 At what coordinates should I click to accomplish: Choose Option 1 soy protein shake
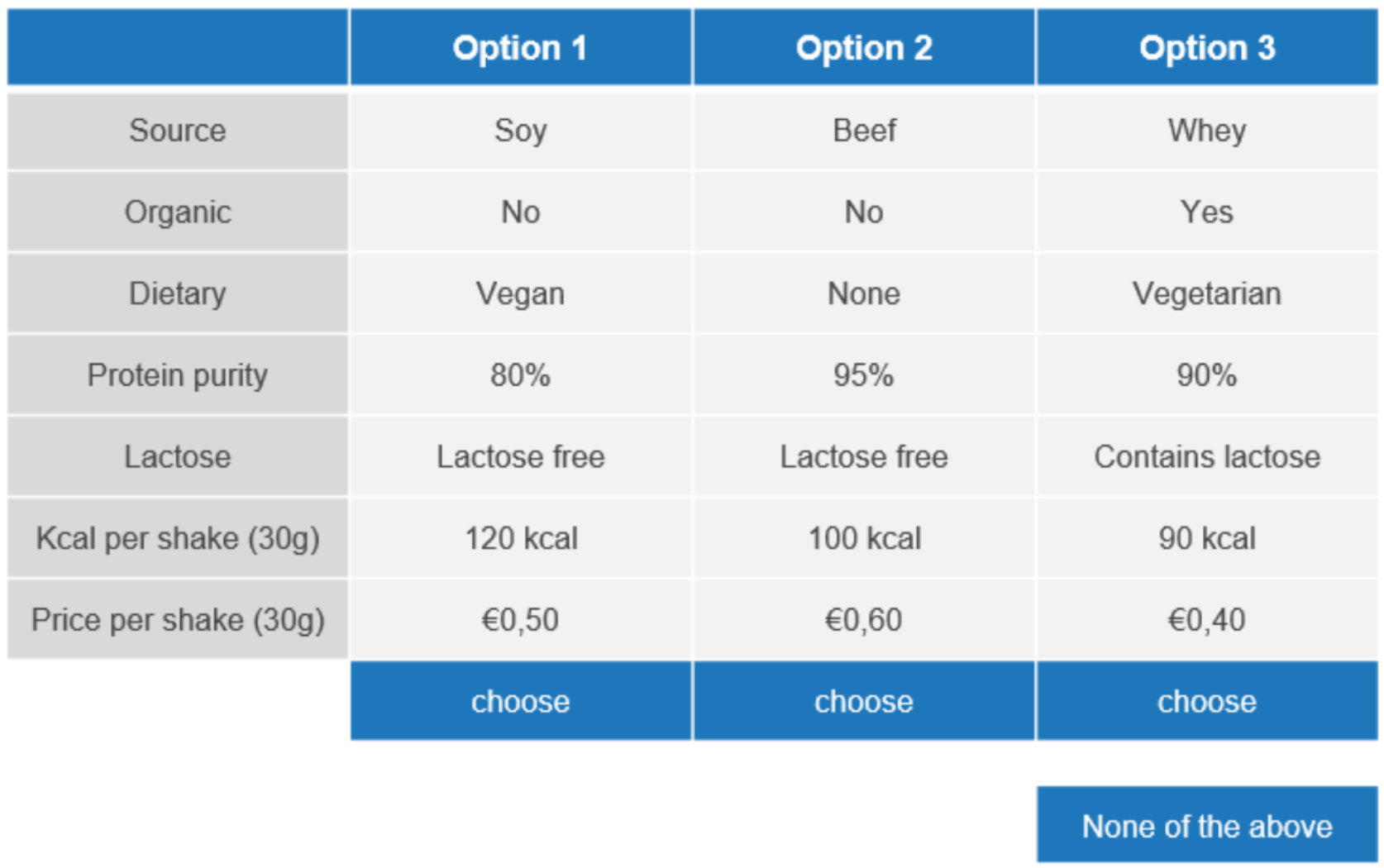[x=519, y=701]
